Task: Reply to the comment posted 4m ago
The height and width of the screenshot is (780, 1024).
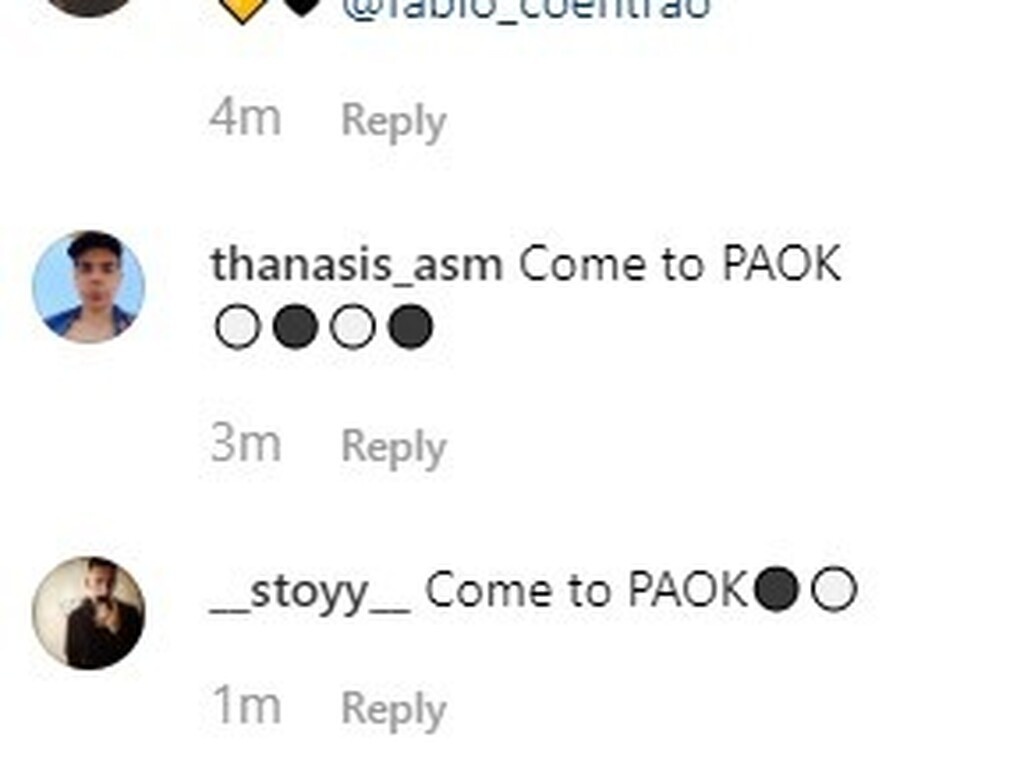Action: tap(394, 122)
